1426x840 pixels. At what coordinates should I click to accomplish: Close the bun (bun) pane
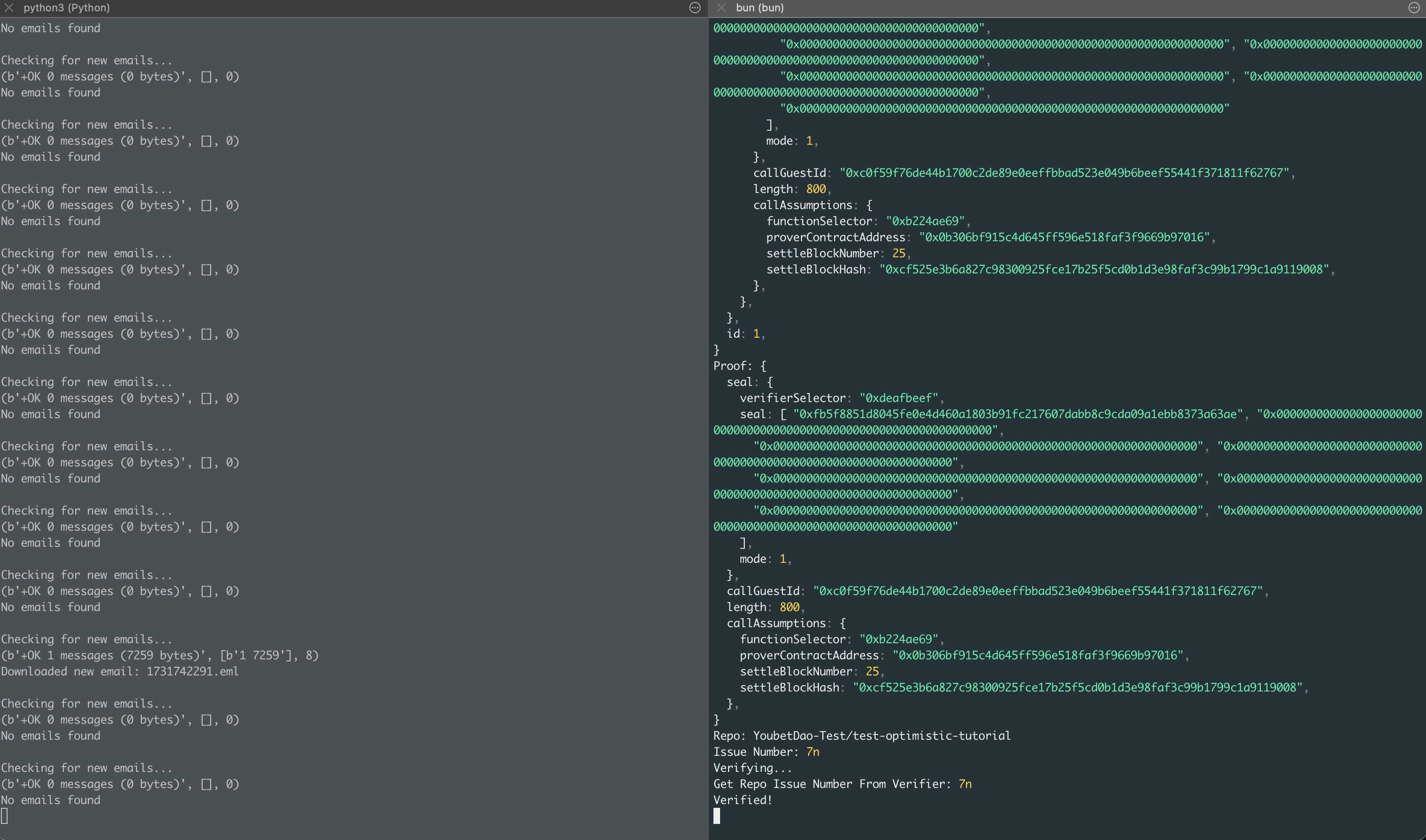point(721,8)
